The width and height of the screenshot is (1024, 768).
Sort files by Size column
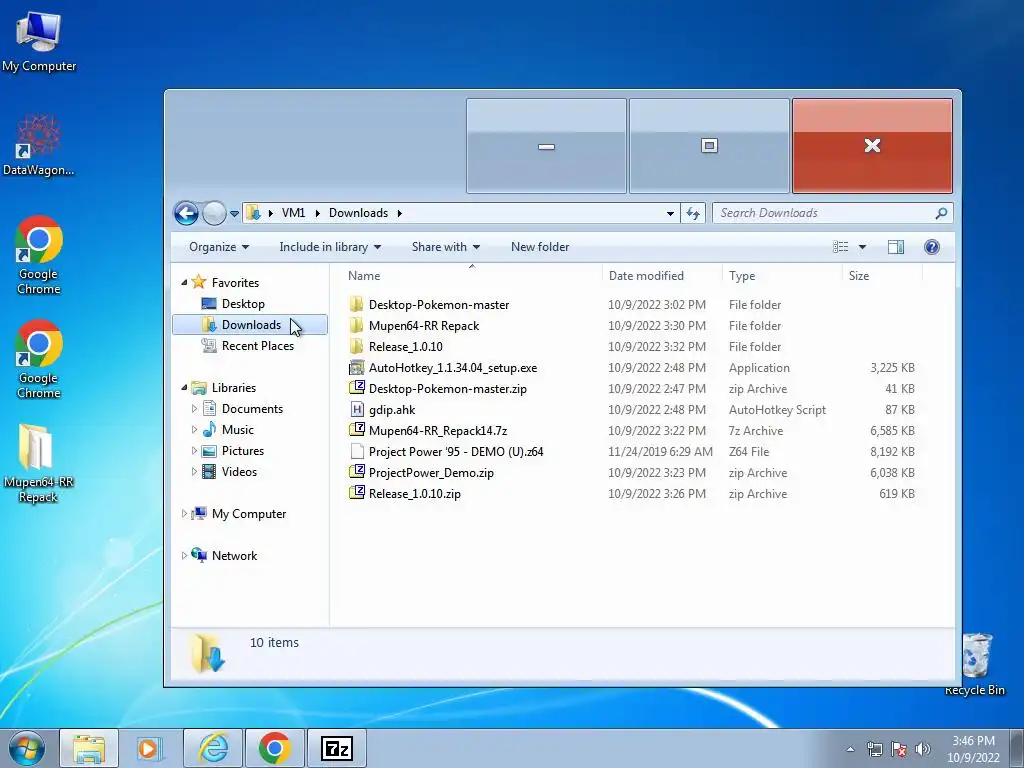(x=882, y=276)
